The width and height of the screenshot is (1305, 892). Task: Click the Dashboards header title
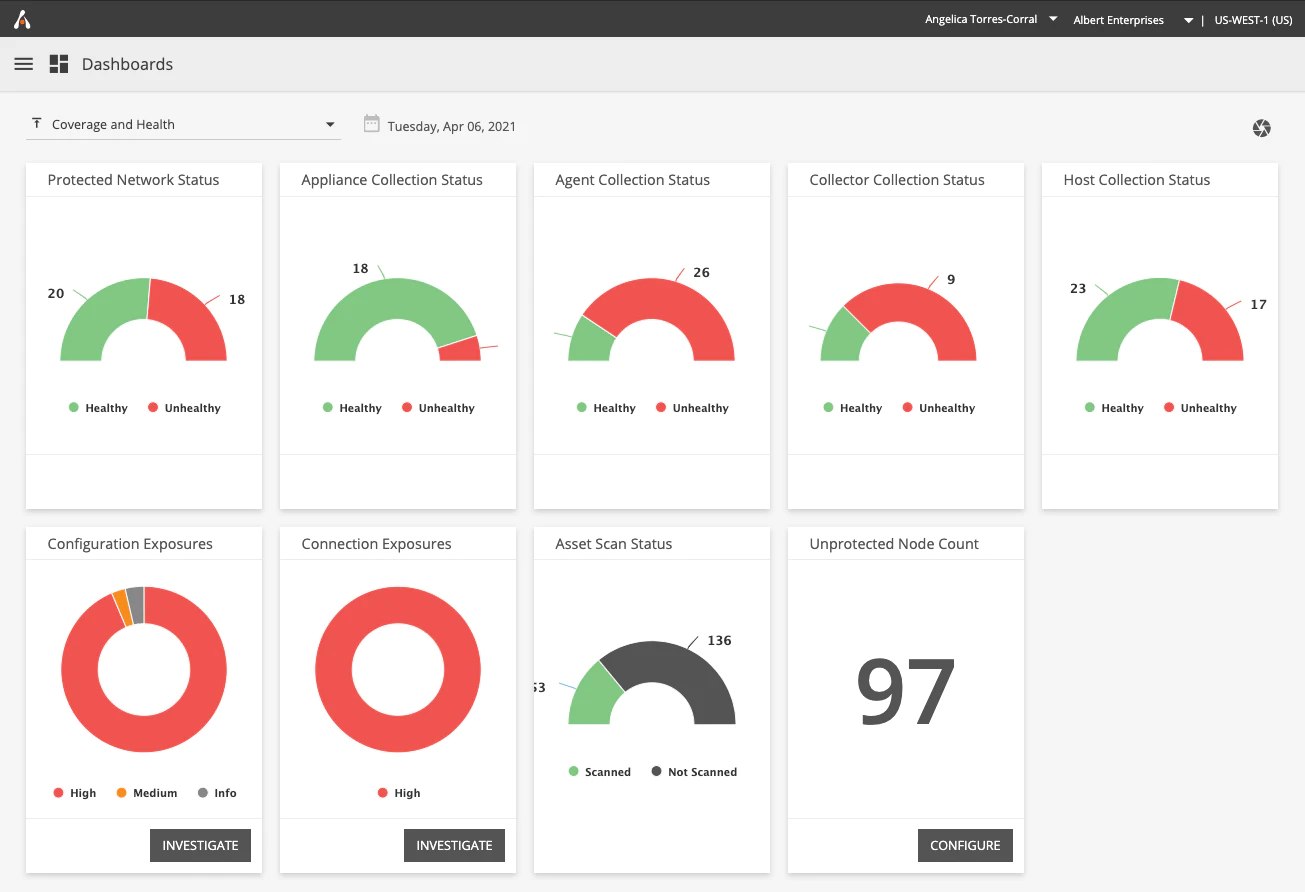click(x=127, y=64)
